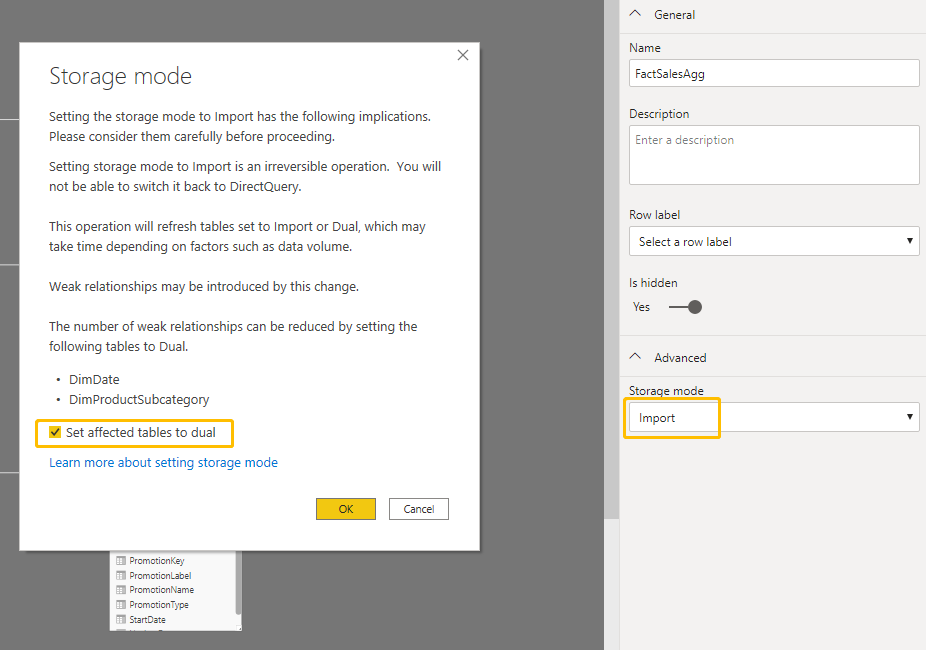The image size is (926, 650).
Task: Click the PromotionKey field name
Action: point(156,561)
